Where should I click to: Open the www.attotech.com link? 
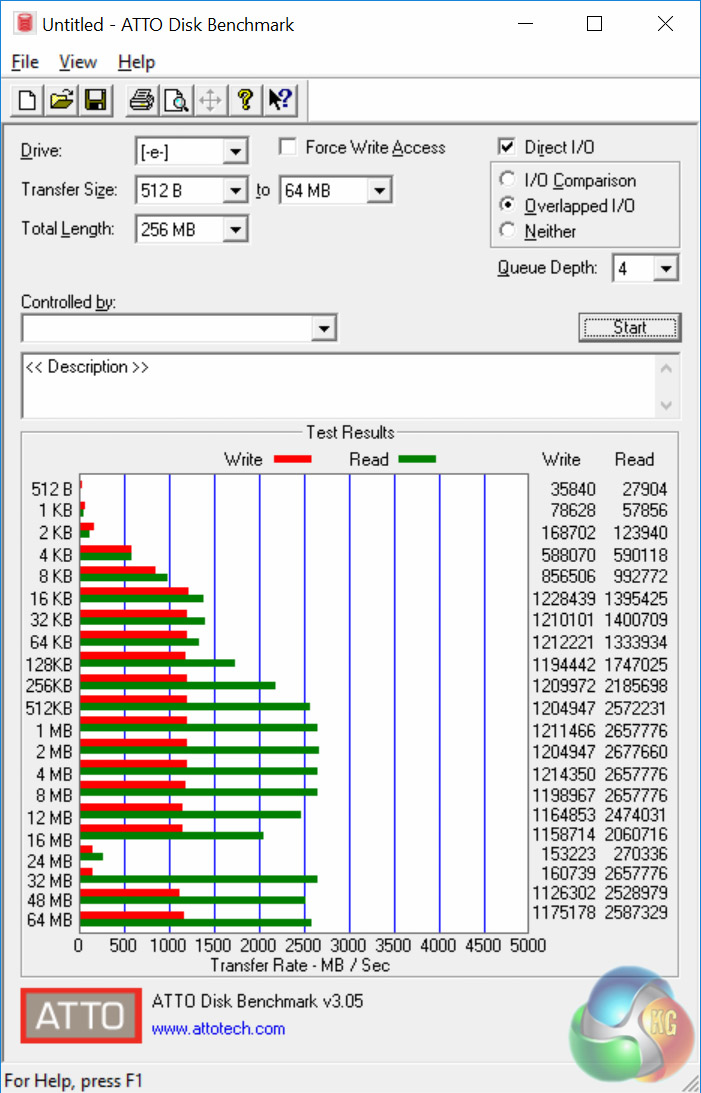pos(218,1029)
